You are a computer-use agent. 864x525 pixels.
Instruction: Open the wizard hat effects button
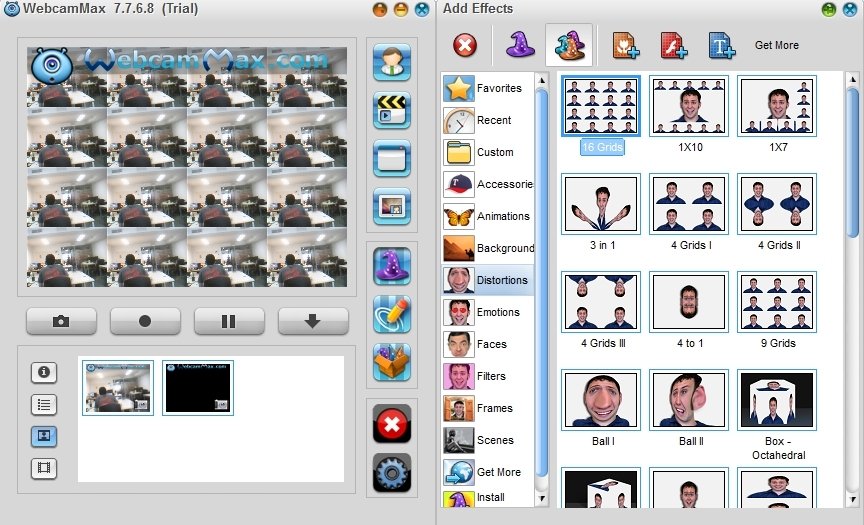pyautogui.click(x=392, y=266)
